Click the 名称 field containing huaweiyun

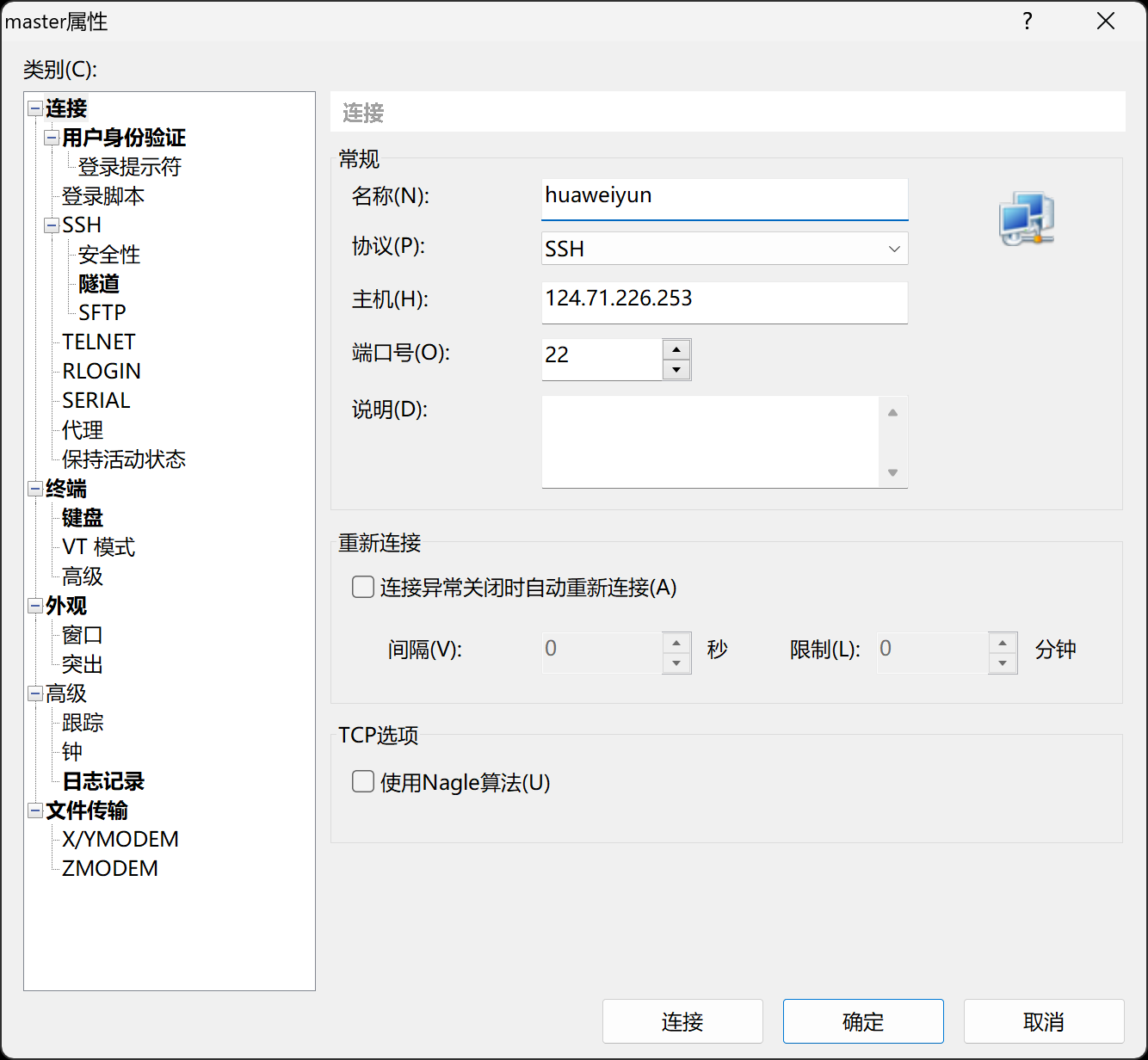tap(725, 199)
